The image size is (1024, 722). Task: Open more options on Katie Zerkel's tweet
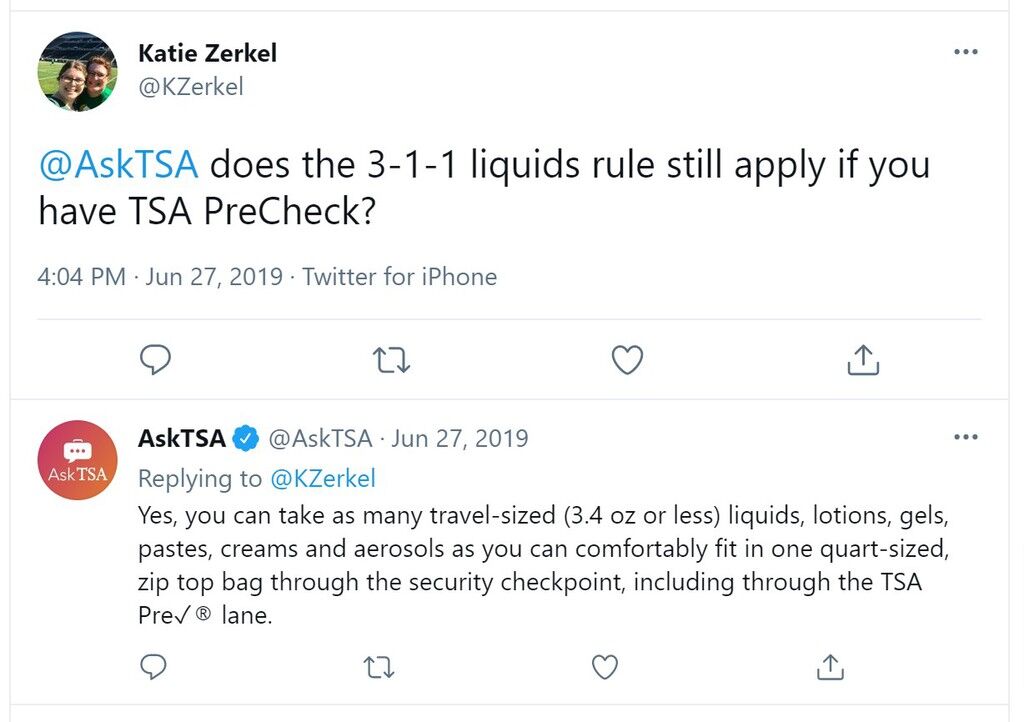[x=965, y=52]
